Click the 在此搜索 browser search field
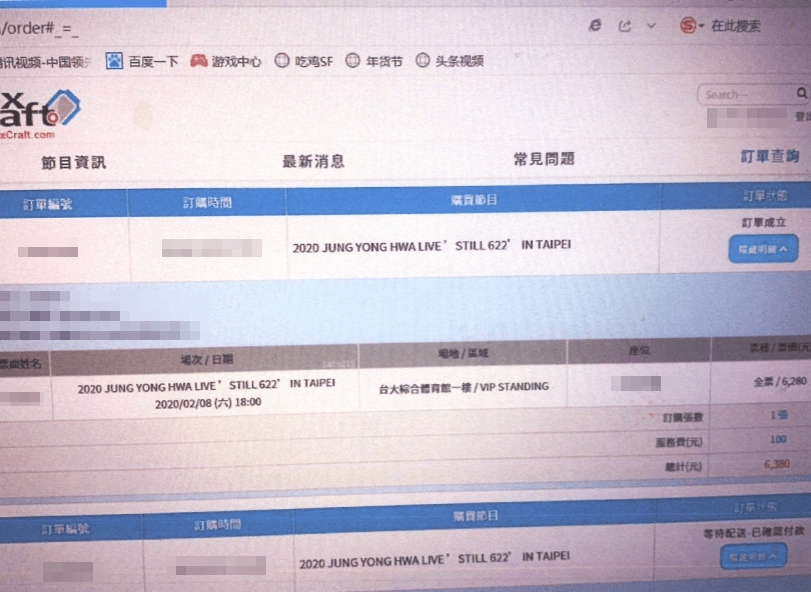 tap(736, 26)
